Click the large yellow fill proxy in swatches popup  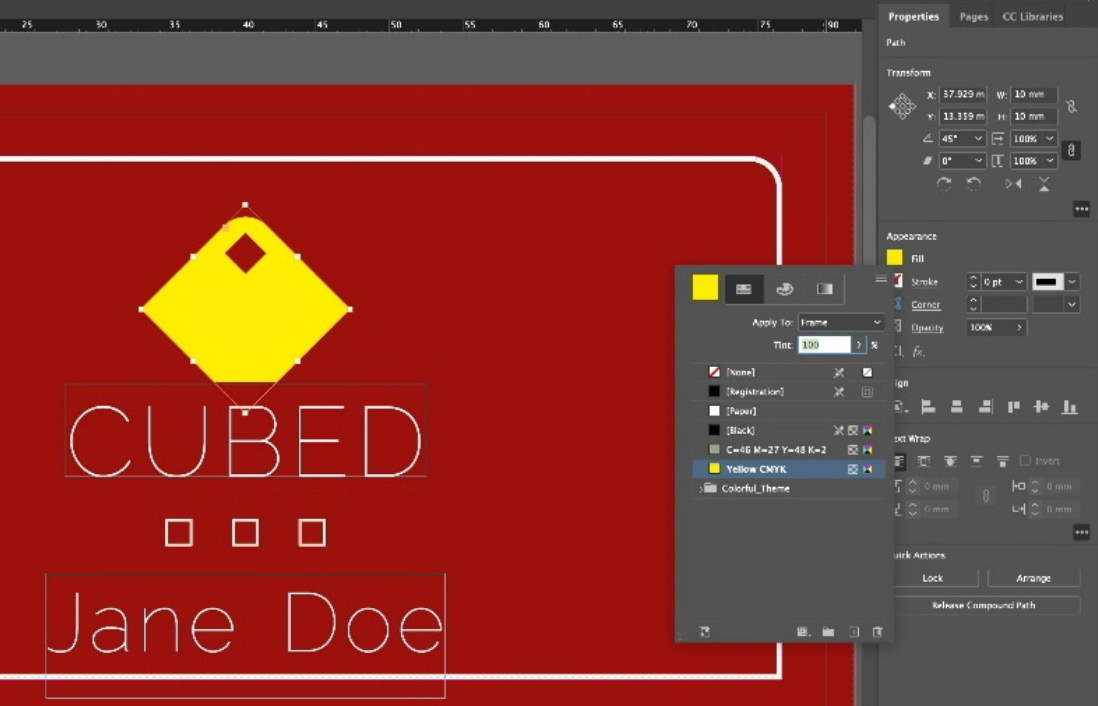(x=705, y=288)
